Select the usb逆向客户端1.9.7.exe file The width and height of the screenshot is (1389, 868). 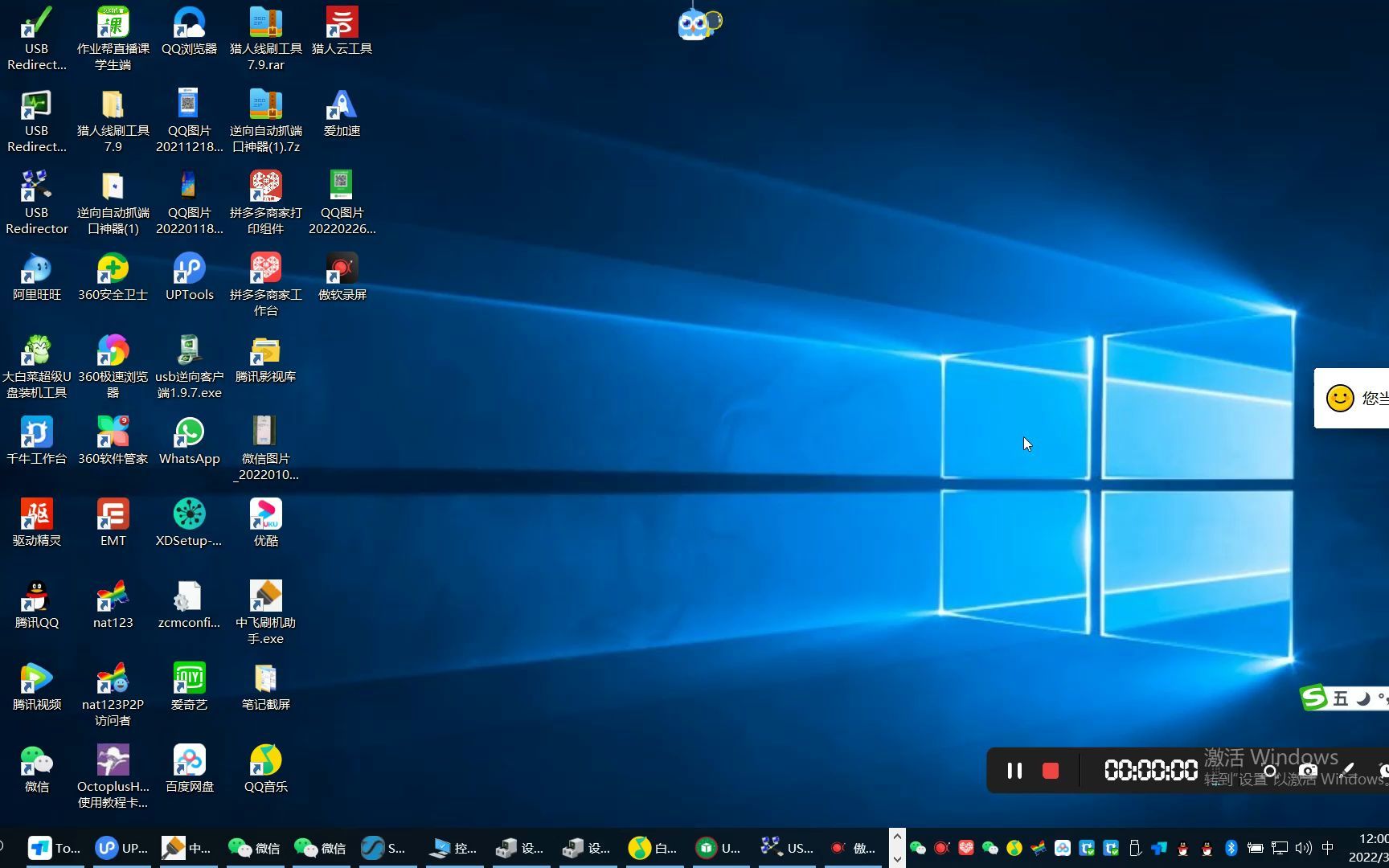tap(189, 366)
